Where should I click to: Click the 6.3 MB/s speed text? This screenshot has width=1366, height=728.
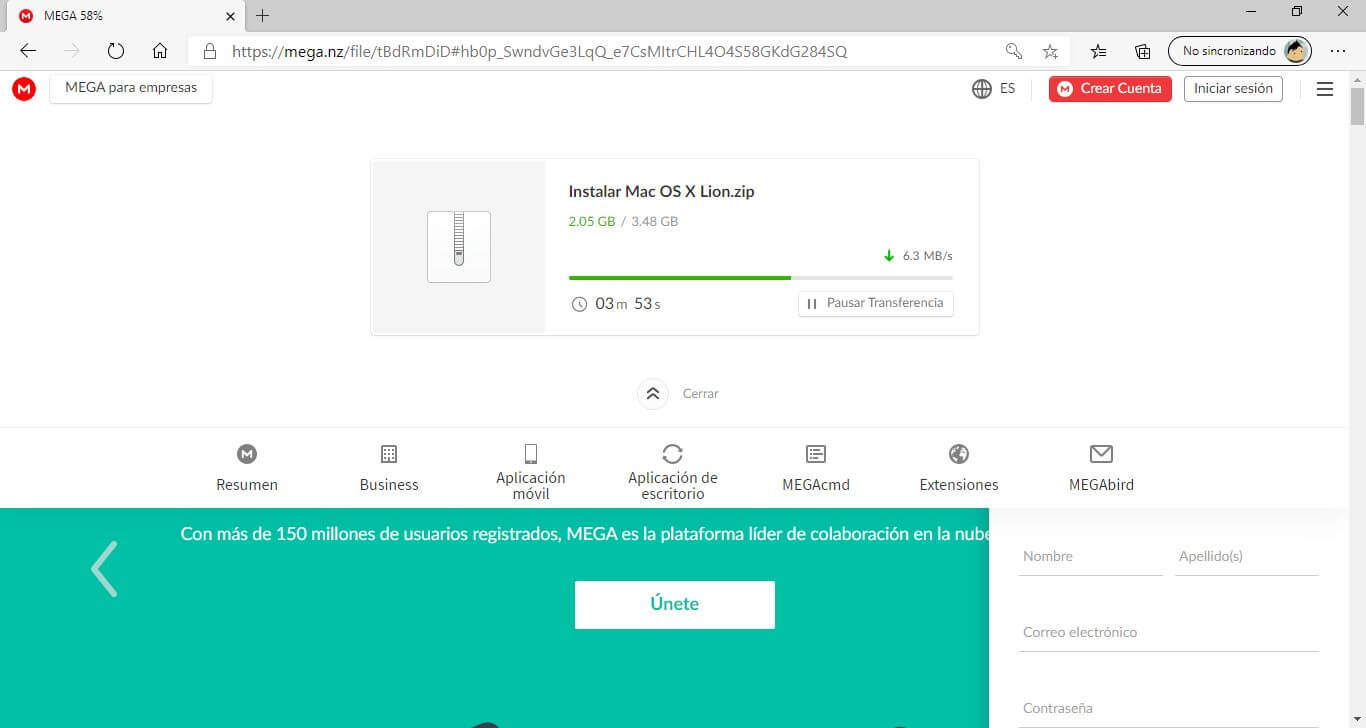coord(928,256)
